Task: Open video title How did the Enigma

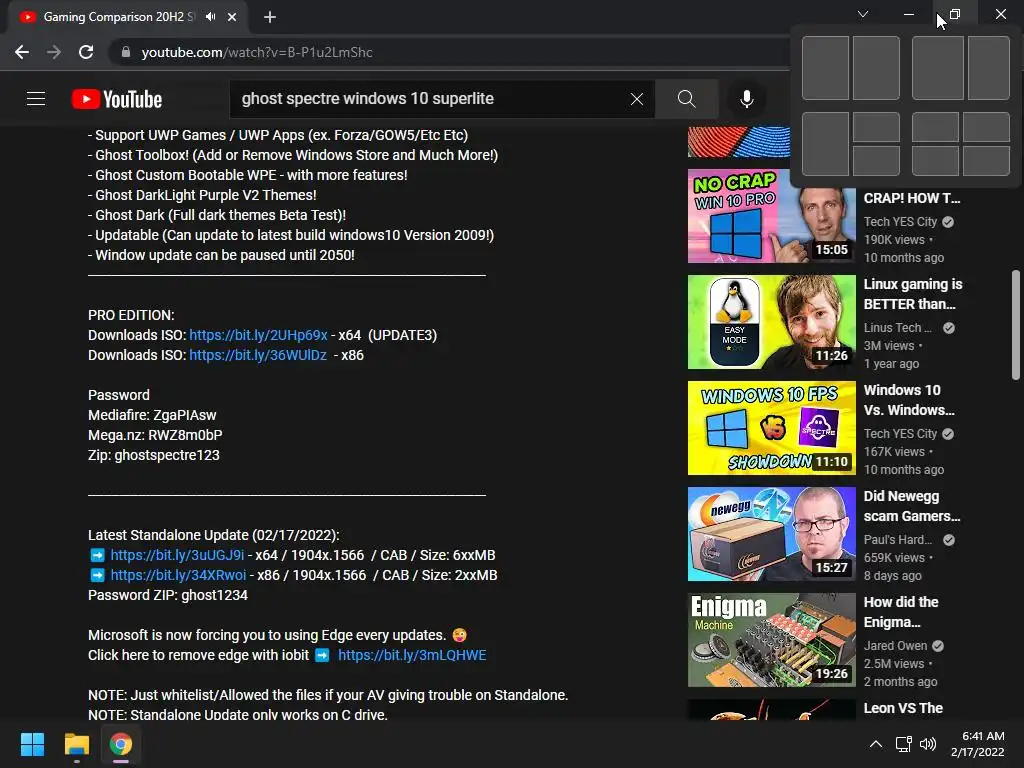Action: click(901, 611)
